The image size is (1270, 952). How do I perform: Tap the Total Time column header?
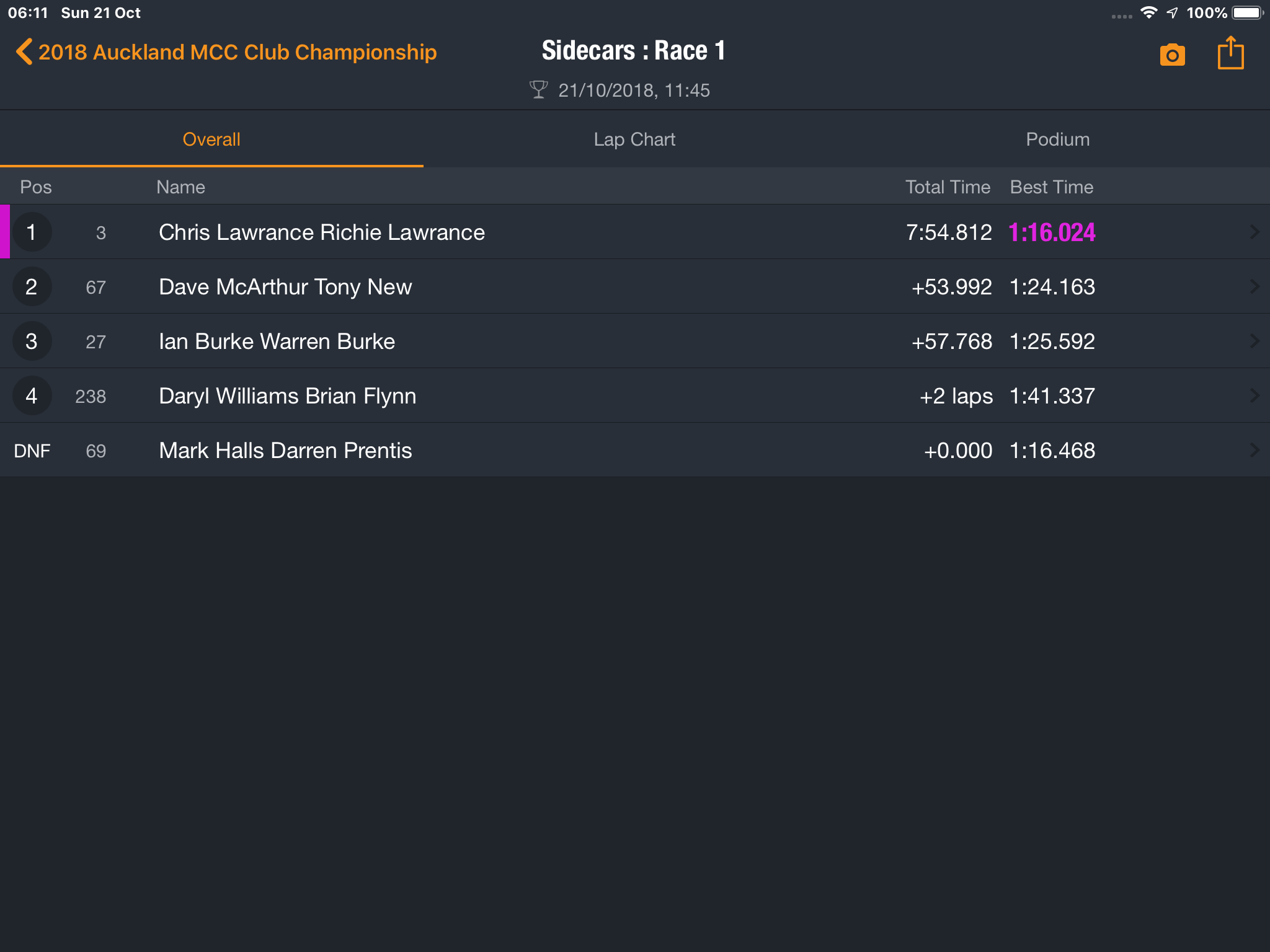948,187
